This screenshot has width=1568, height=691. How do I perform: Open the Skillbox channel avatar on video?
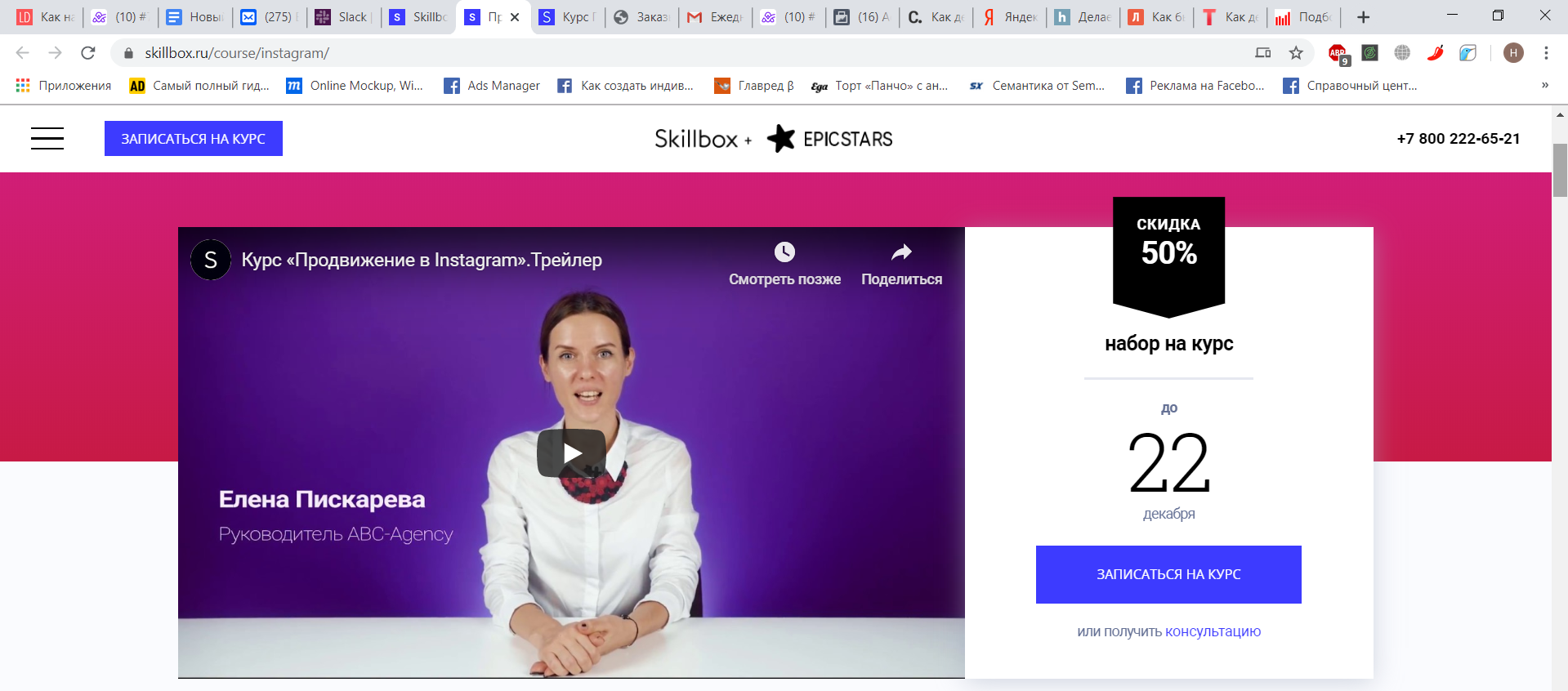pyautogui.click(x=211, y=260)
